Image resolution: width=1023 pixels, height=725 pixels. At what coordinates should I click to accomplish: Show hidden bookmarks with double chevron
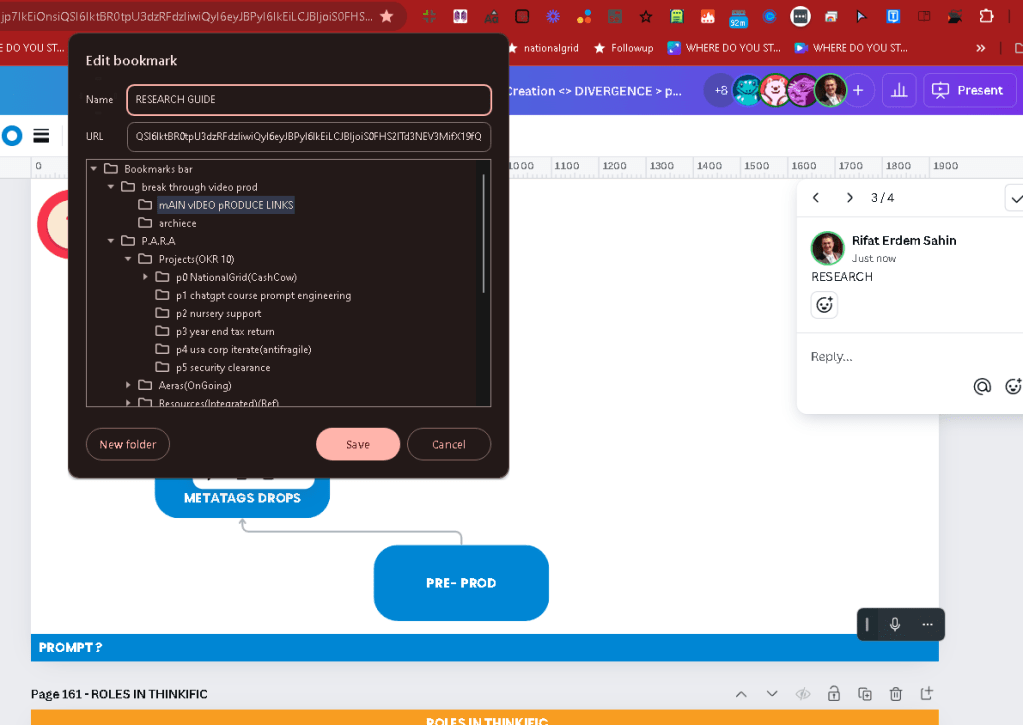981,48
